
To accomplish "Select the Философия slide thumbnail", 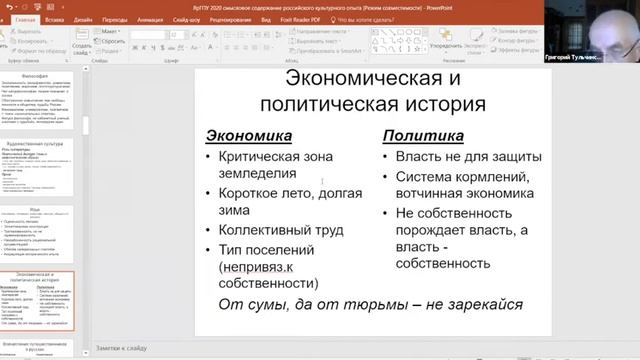I will point(36,100).
